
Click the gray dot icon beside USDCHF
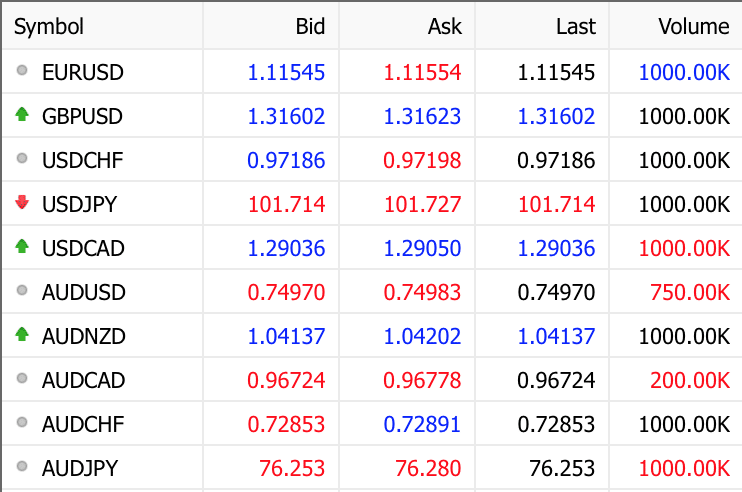coord(22,160)
